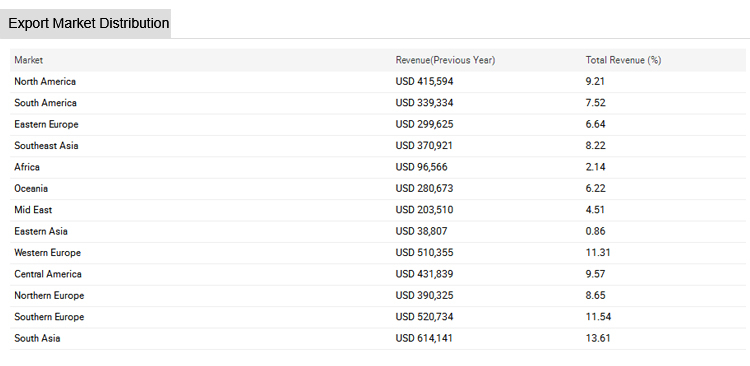The image size is (750, 366).
Task: Click revenue value USD 38,807
Action: (x=421, y=232)
